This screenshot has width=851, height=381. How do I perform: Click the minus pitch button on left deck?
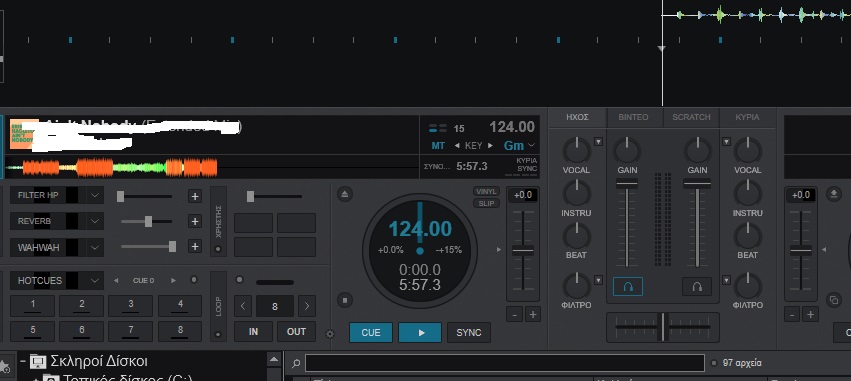[x=515, y=314]
